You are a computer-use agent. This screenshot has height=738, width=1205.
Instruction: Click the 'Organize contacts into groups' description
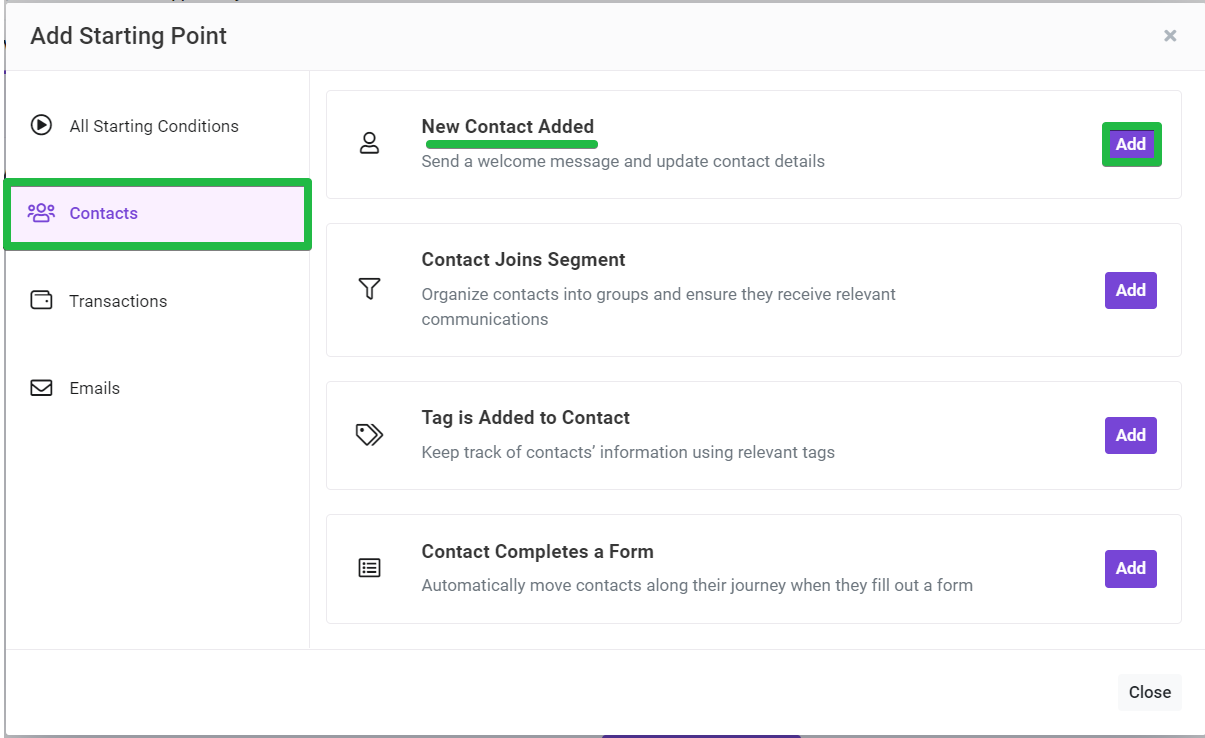(x=659, y=307)
